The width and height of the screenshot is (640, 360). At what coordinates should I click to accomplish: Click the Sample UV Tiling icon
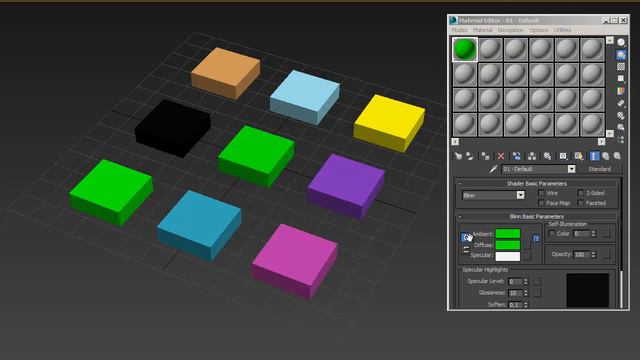click(621, 78)
